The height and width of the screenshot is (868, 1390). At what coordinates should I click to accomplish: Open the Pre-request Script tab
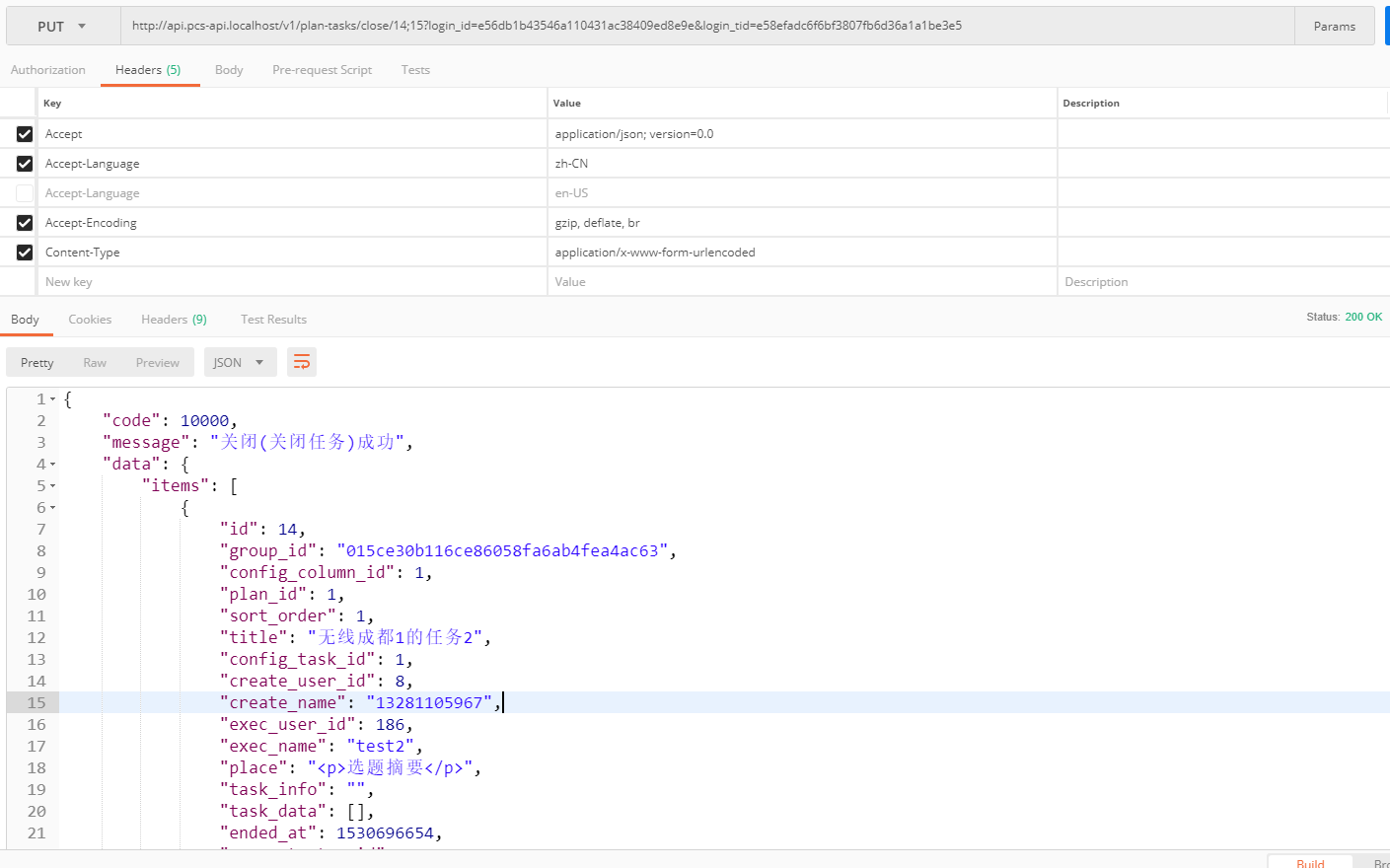(x=322, y=70)
